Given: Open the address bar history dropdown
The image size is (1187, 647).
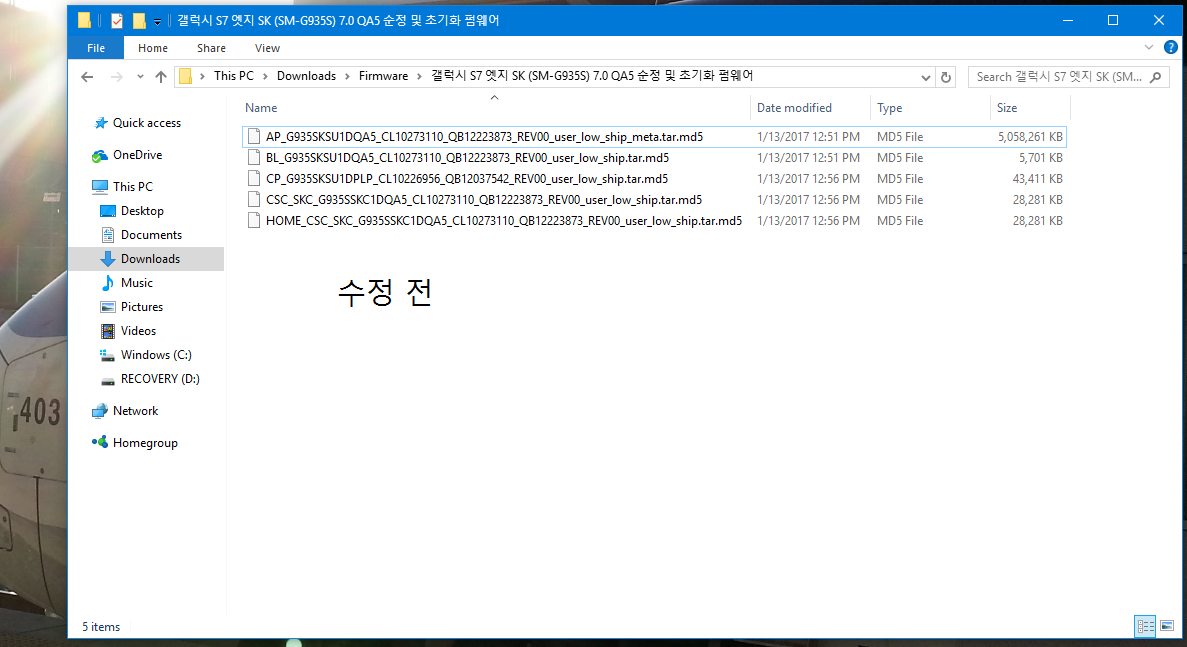Looking at the screenshot, I should [926, 77].
